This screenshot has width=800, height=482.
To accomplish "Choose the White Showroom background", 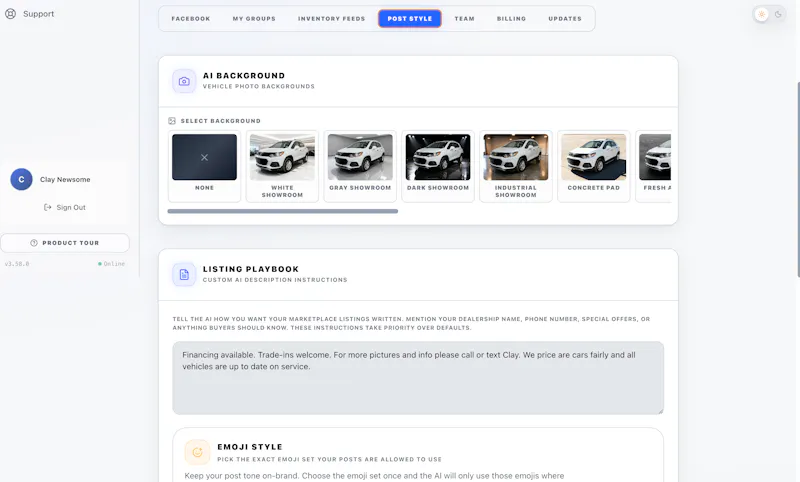I will pos(282,166).
